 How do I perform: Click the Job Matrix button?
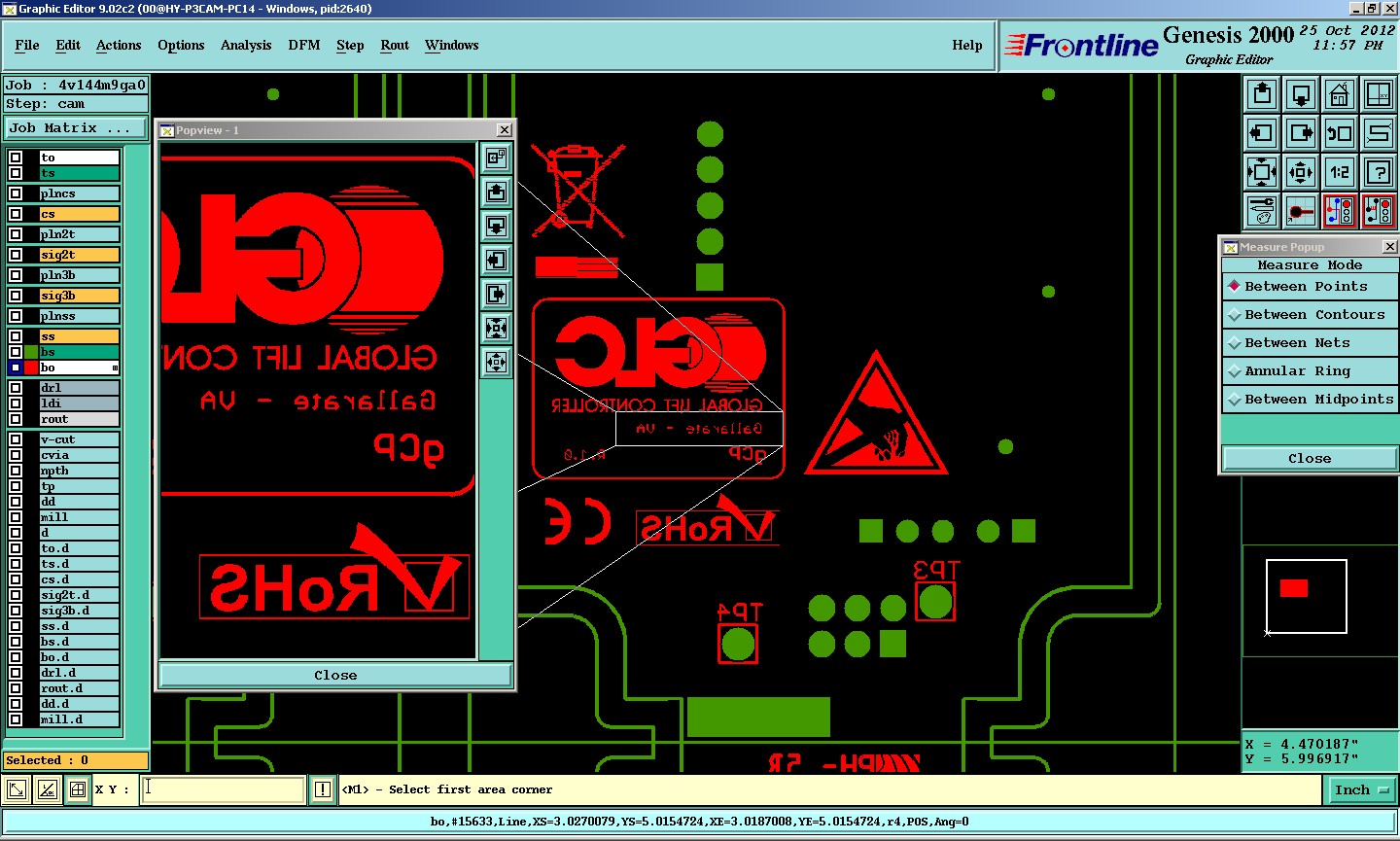pos(76,128)
